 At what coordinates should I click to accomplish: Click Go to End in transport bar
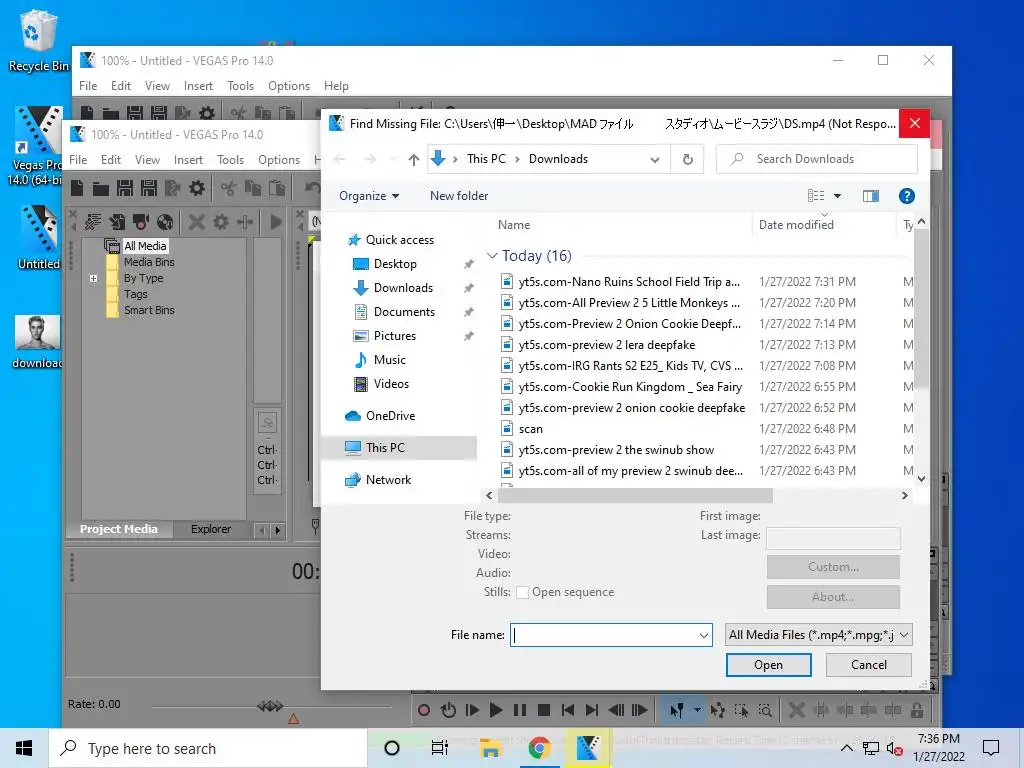pyautogui.click(x=592, y=710)
